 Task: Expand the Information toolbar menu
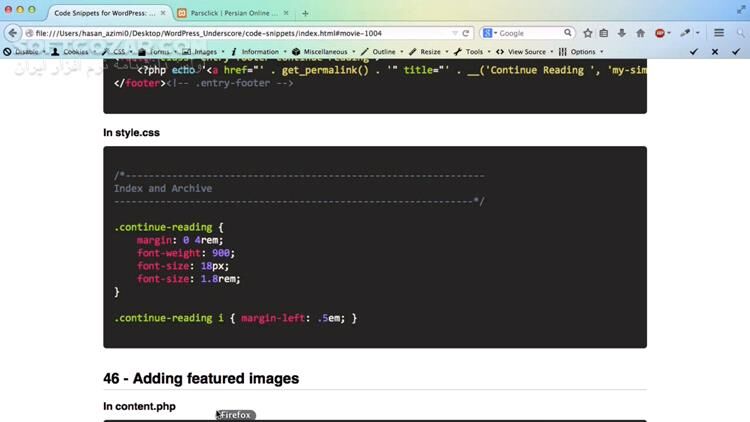pyautogui.click(x=259, y=51)
